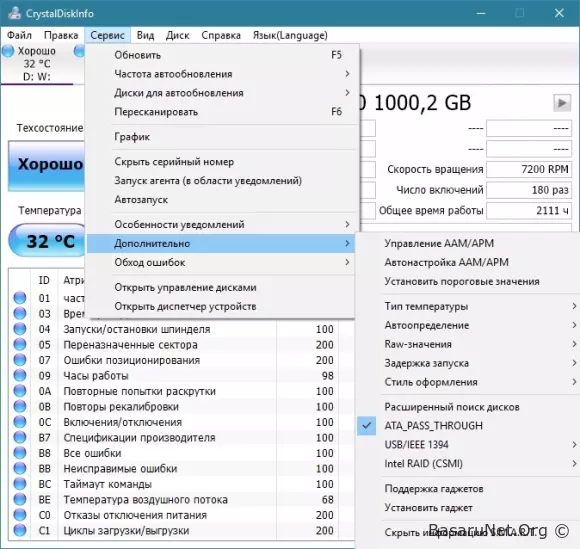The height and width of the screenshot is (549, 580).
Task: Open the Правка menu
Action: [x=61, y=35]
